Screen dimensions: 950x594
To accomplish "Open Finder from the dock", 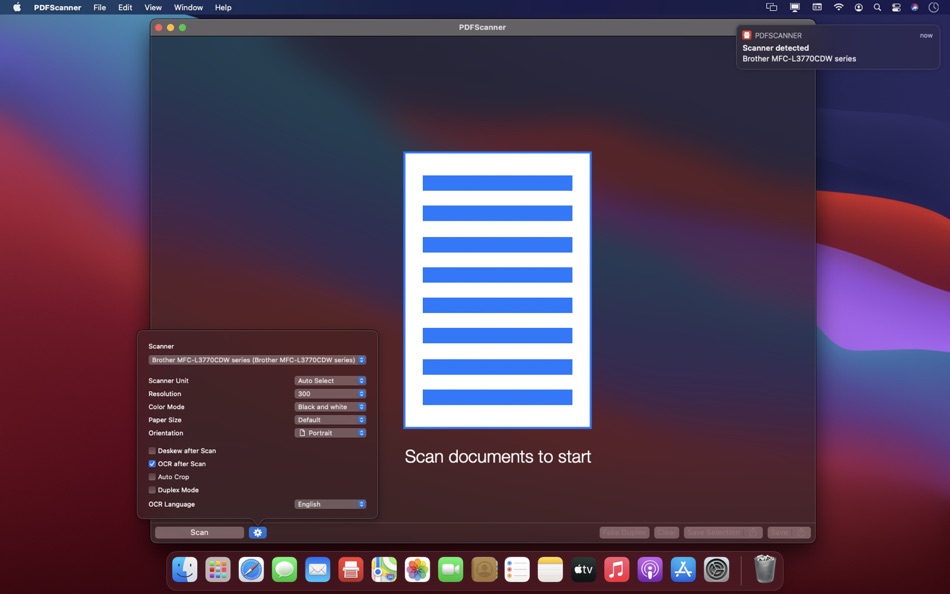I will coord(185,570).
